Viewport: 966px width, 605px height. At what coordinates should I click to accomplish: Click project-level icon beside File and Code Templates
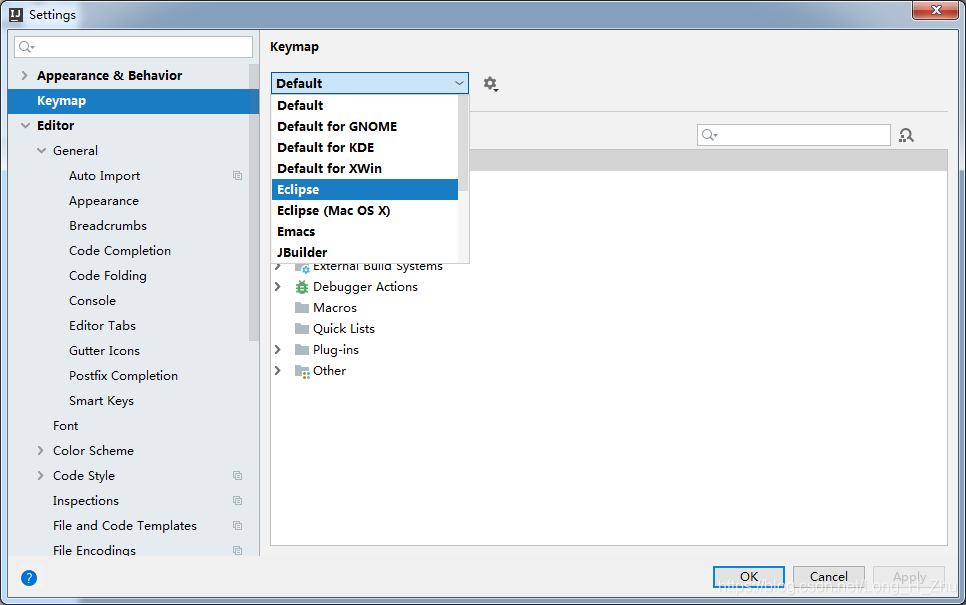(237, 526)
